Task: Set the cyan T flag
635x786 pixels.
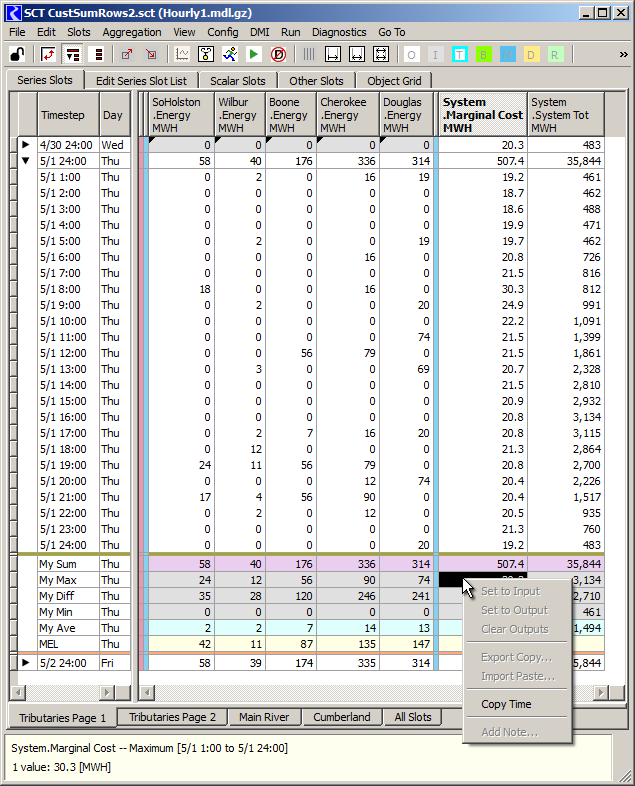Action: [x=460, y=54]
